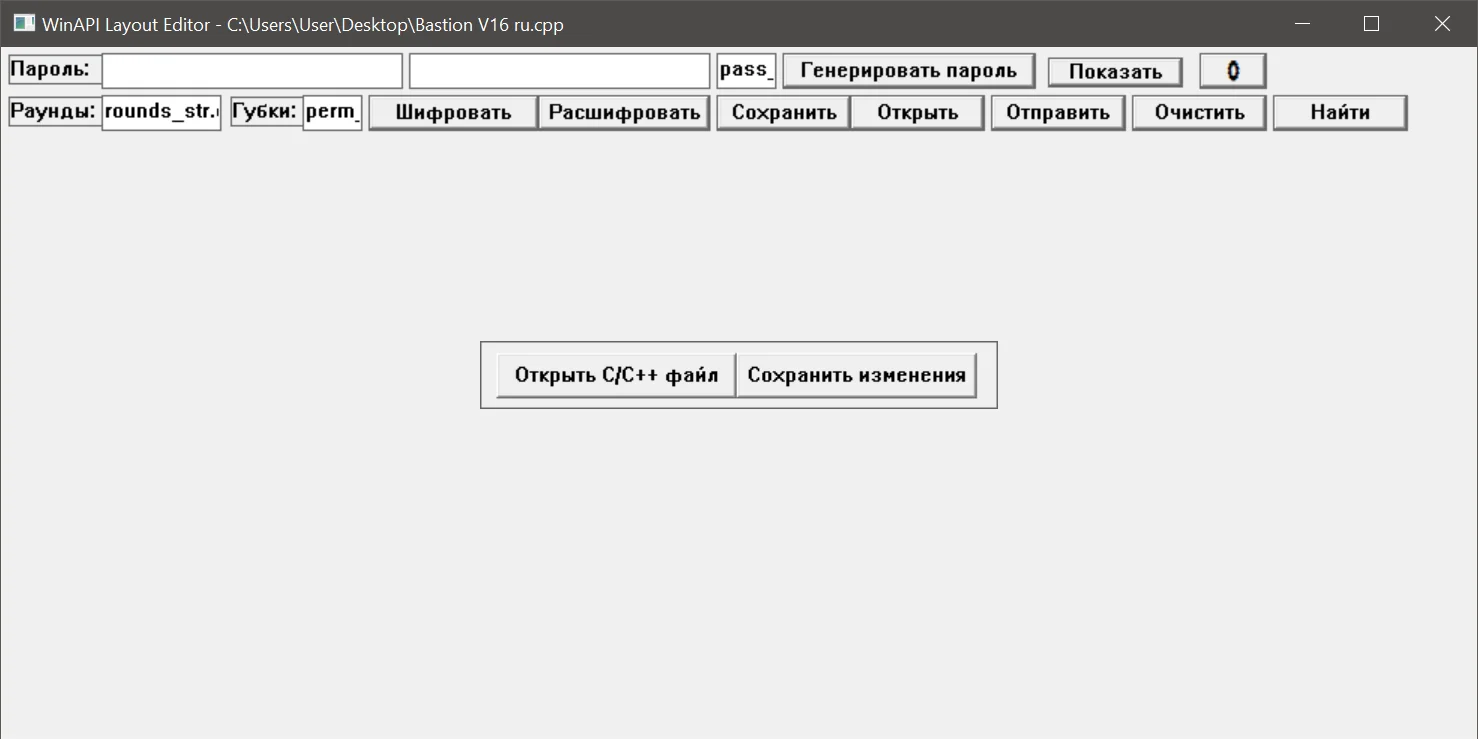Click the Показать button

[x=1115, y=72]
